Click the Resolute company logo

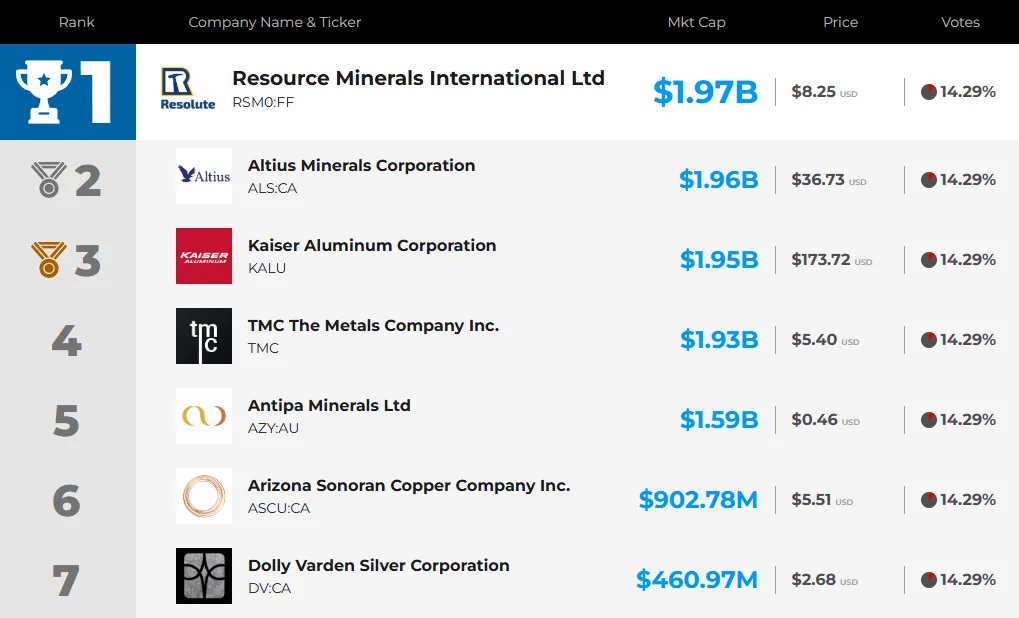coord(188,88)
